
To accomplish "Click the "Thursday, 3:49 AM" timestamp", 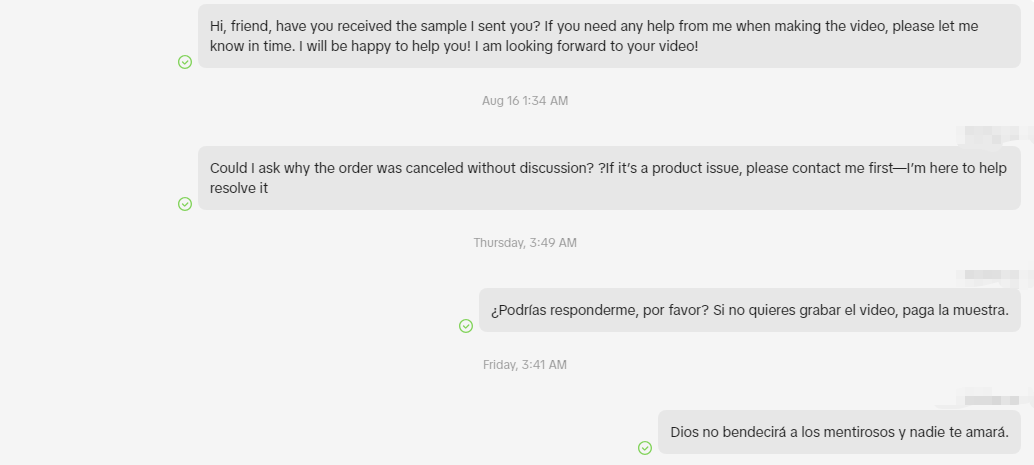I will coord(525,243).
